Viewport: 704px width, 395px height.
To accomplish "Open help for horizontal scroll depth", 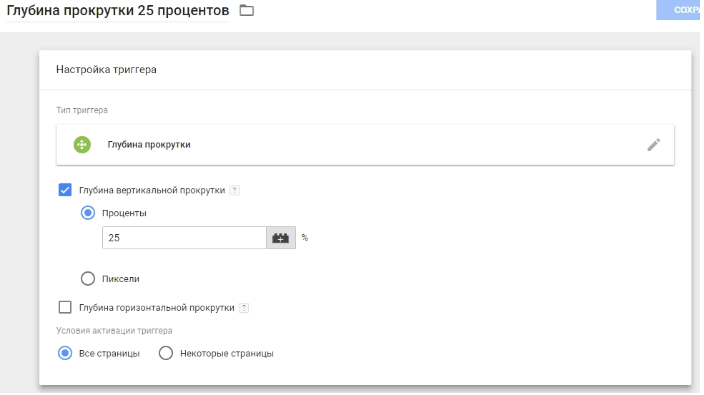I will (x=244, y=308).
